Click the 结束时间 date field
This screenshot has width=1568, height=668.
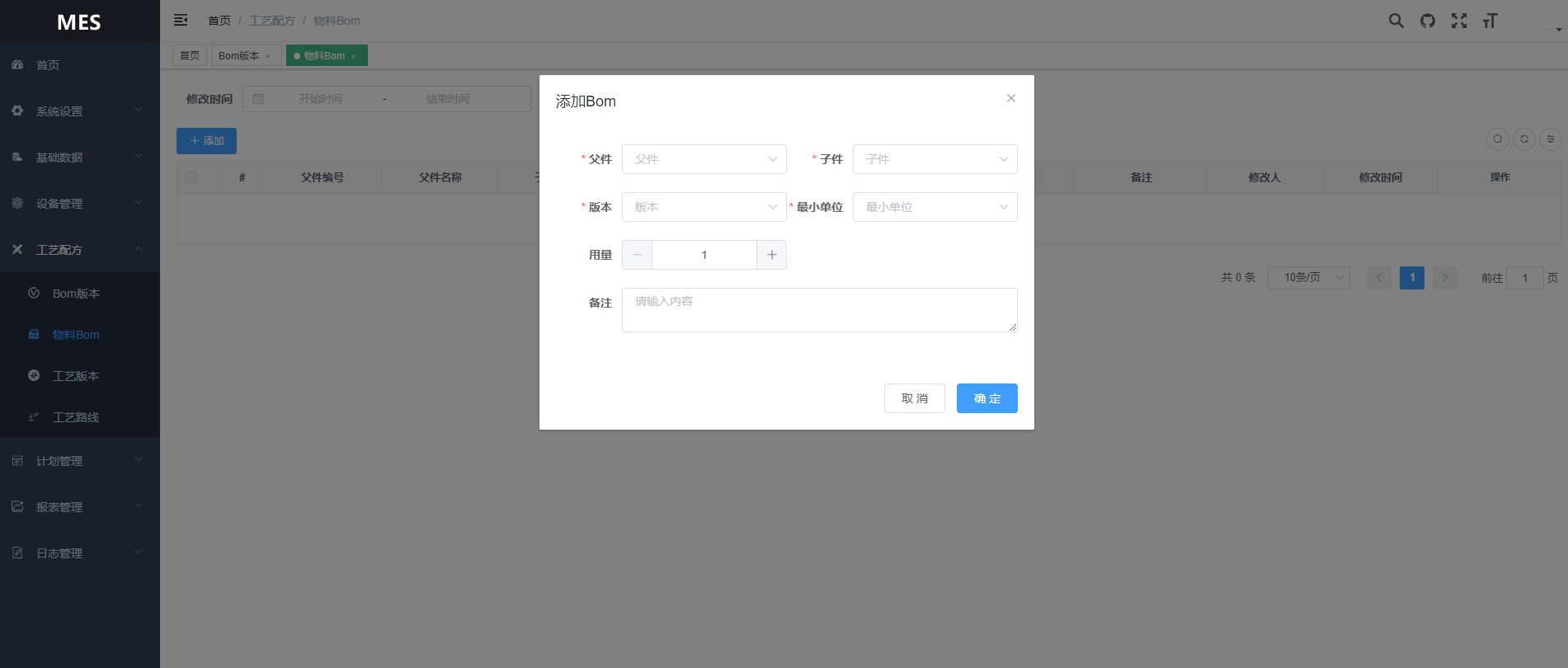448,99
